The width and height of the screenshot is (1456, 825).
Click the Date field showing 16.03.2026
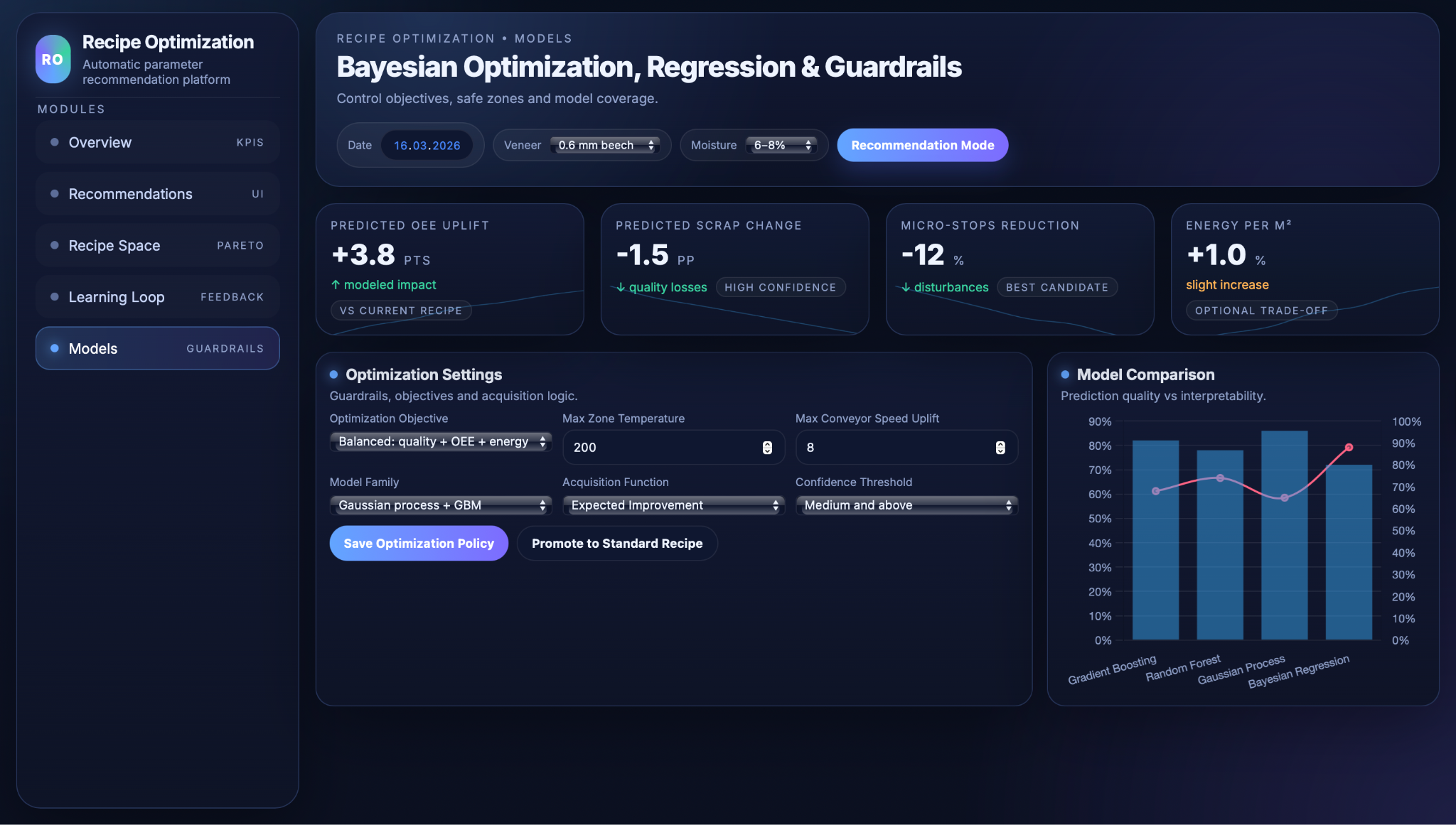point(427,145)
